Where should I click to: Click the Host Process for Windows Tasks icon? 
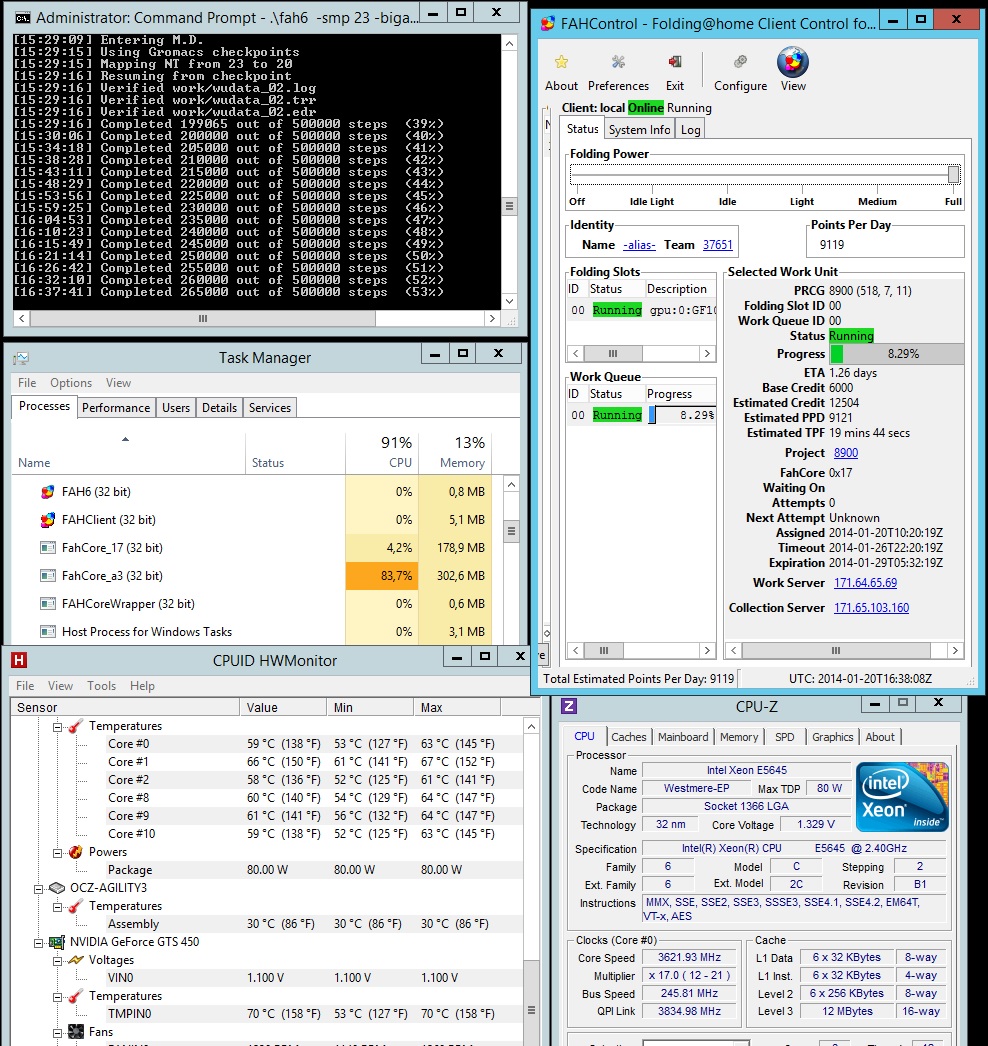pyautogui.click(x=47, y=632)
